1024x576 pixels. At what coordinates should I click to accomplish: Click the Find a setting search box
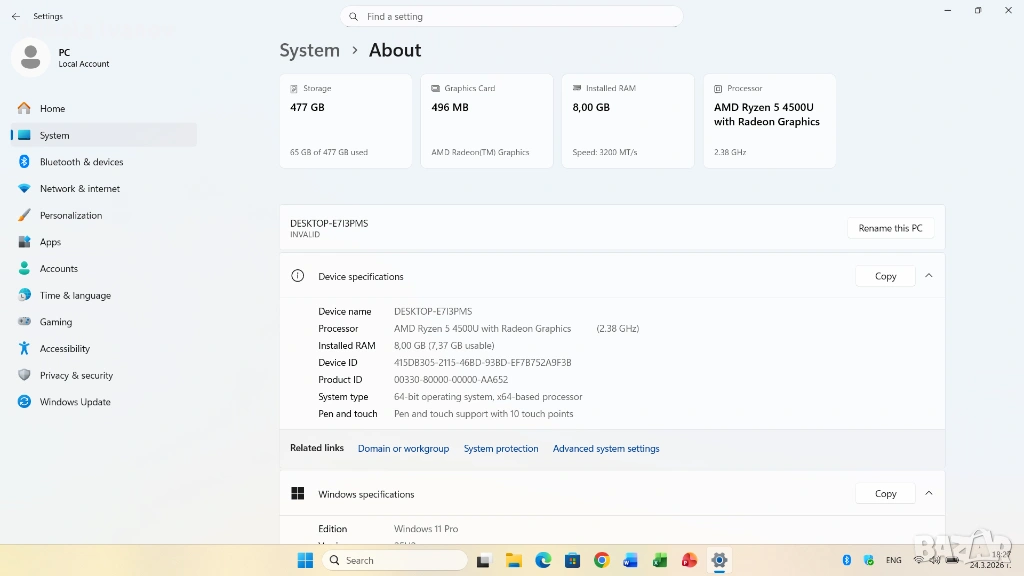coord(512,17)
